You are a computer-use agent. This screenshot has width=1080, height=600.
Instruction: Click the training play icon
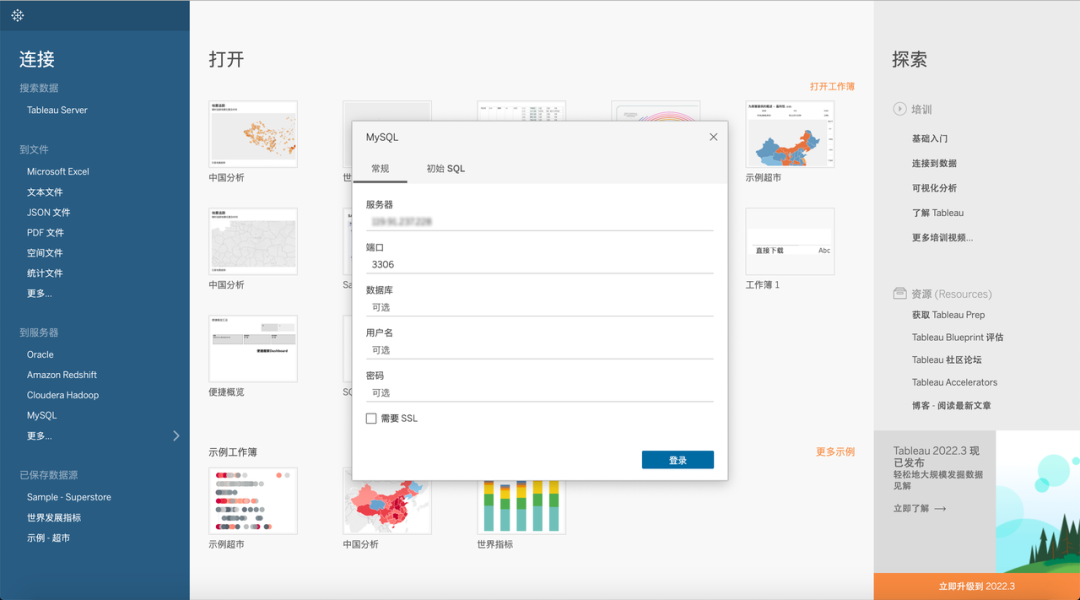click(x=899, y=109)
